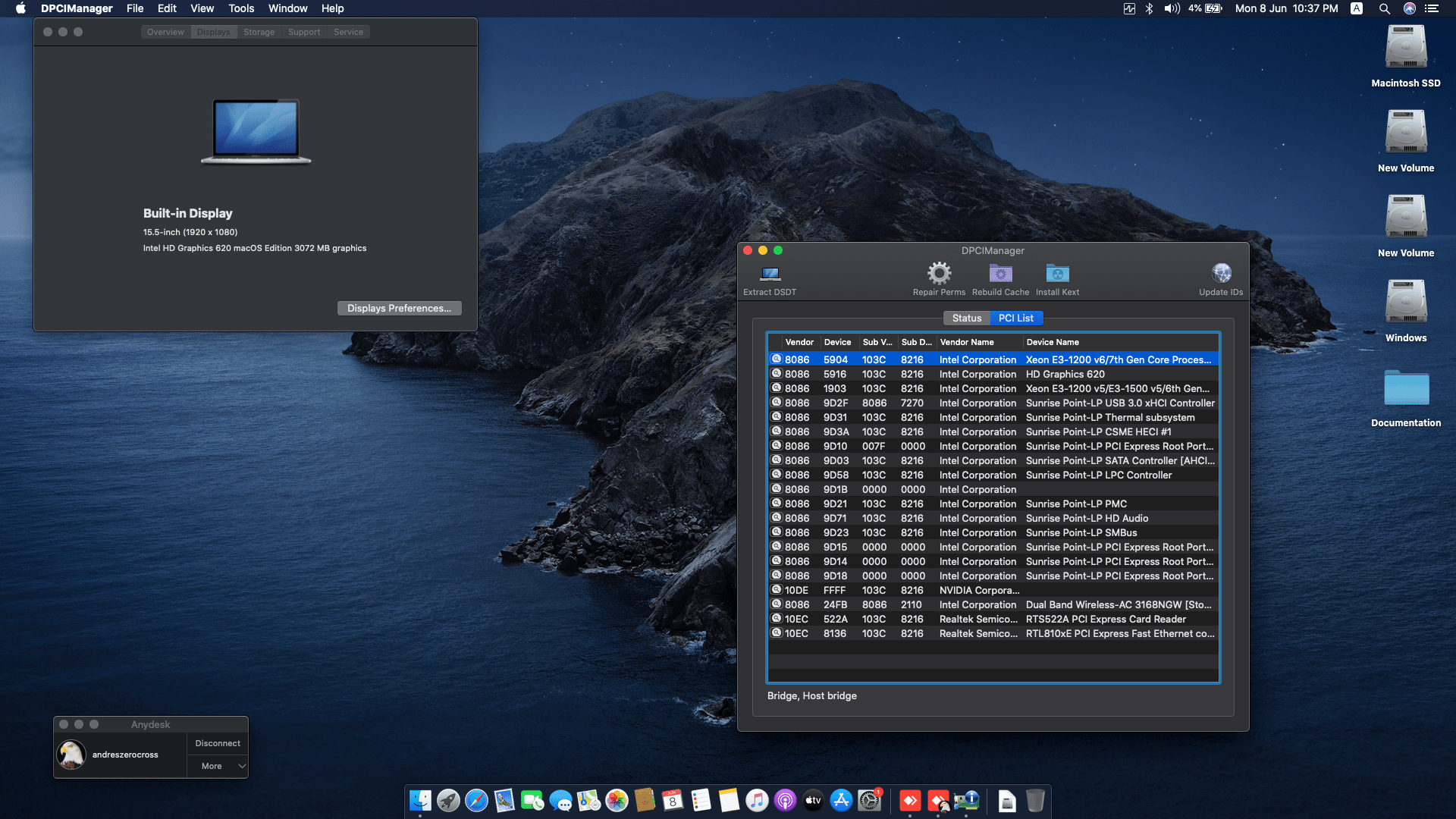1456x819 pixels.
Task: Open Install Kext in DPCIManager toolbar
Action: (x=1057, y=273)
